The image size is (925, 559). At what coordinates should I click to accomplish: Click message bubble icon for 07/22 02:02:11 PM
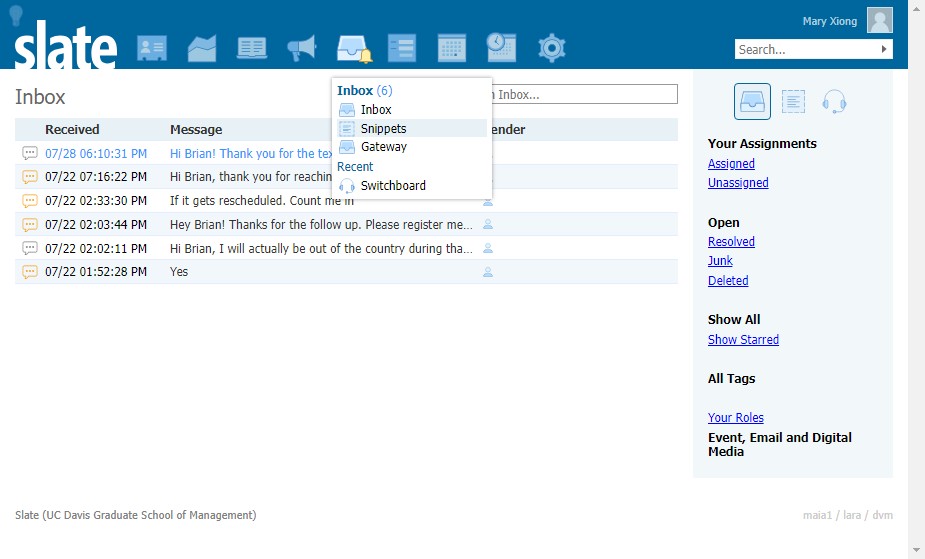(x=29, y=248)
